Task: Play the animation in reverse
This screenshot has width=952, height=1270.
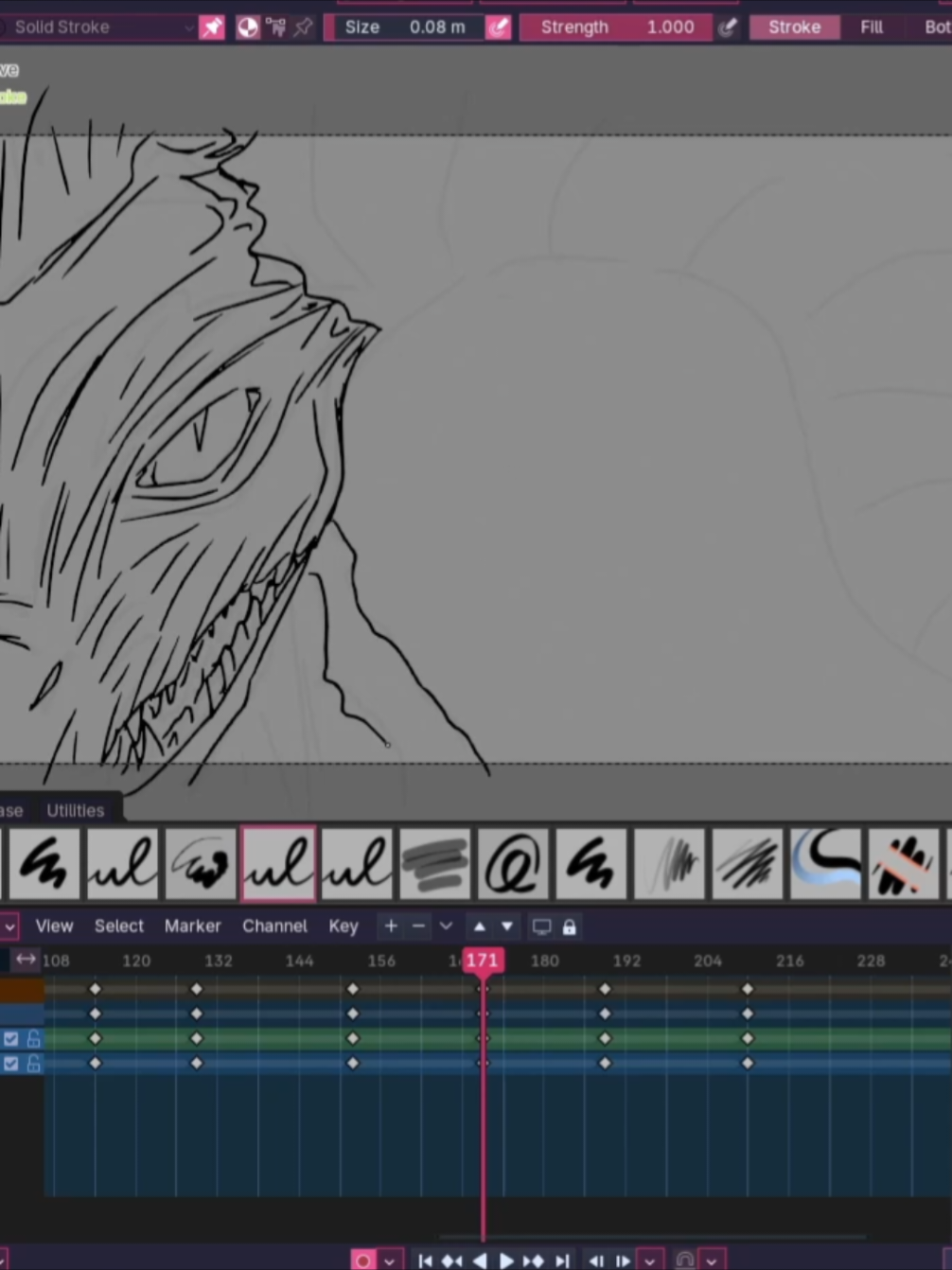Action: [x=480, y=1260]
